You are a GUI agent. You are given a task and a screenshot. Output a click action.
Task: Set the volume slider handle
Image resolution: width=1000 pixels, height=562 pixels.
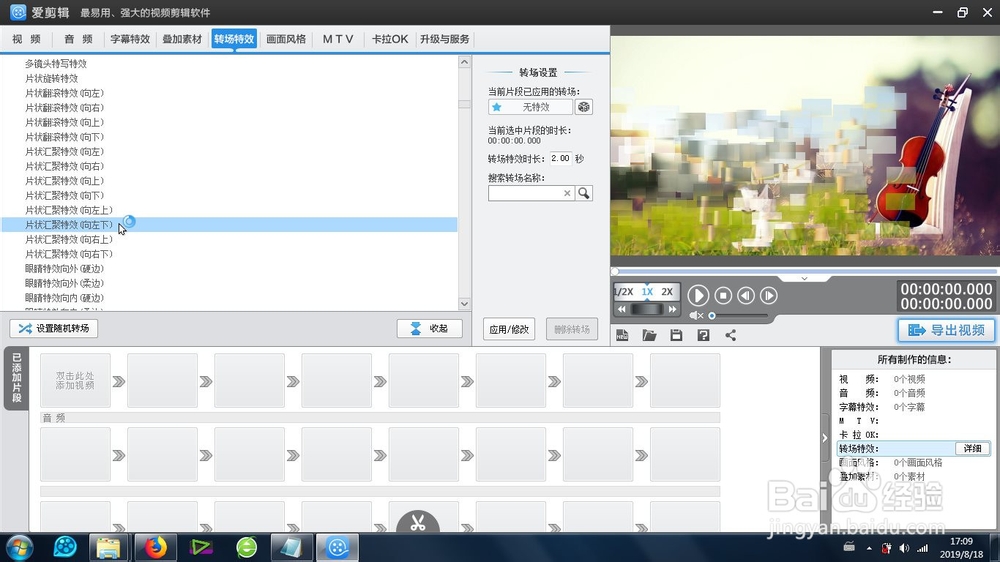click(712, 315)
